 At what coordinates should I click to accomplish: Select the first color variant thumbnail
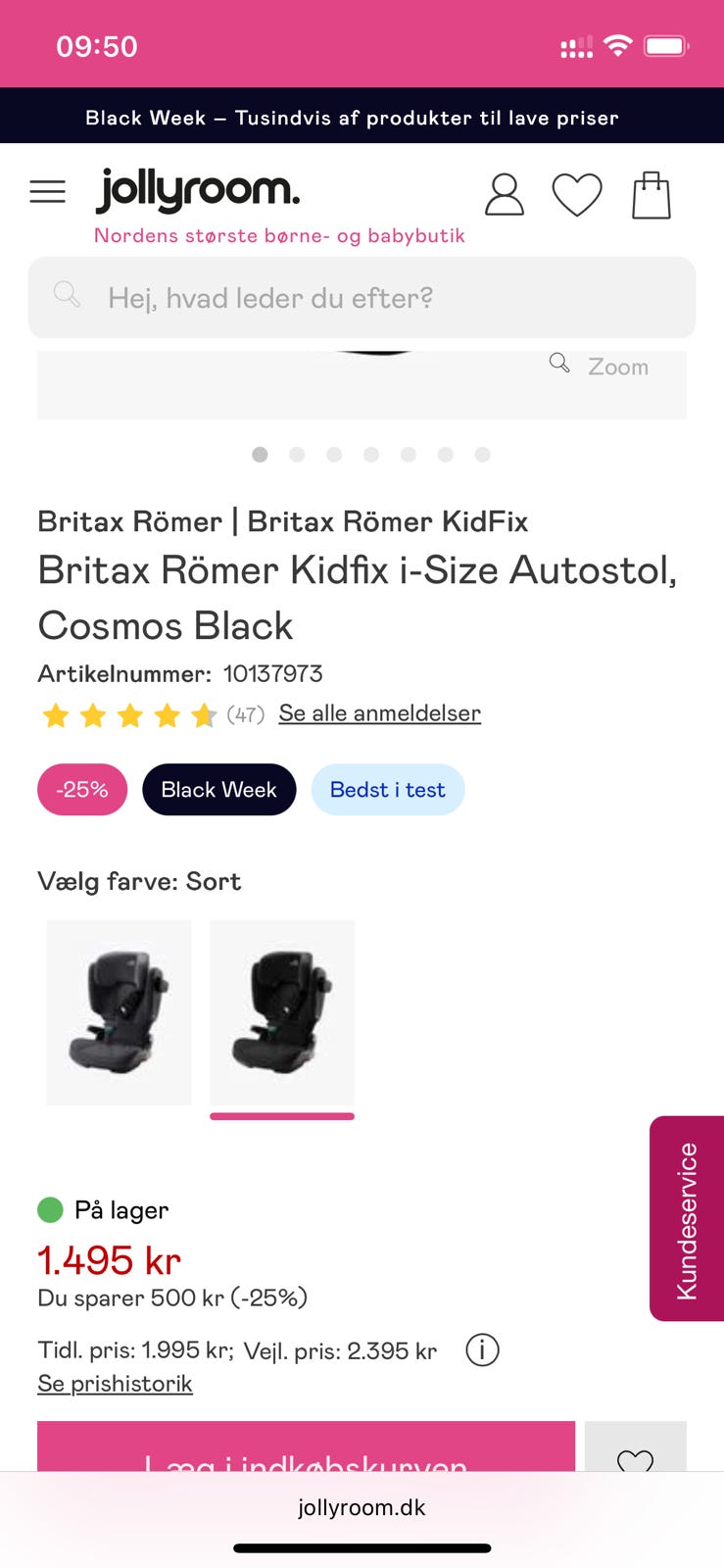point(119,1012)
